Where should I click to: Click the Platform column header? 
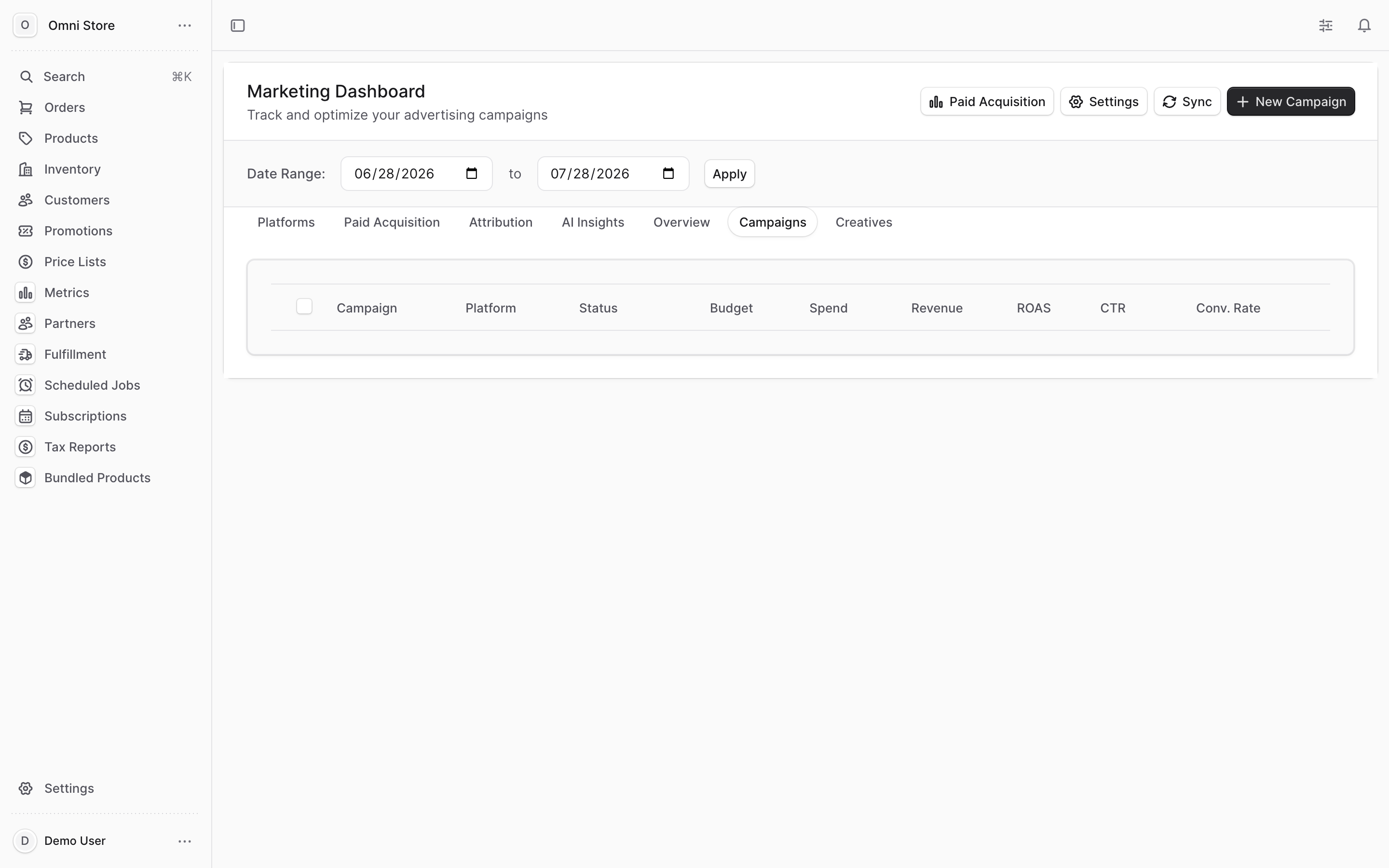491,308
